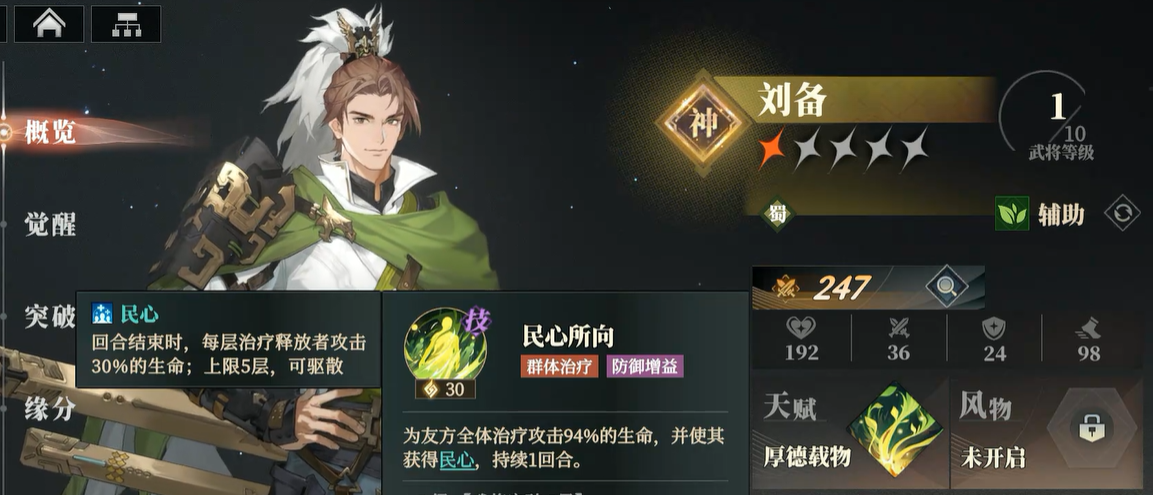This screenshot has width=1153, height=495.
Task: Click the green leaf 辅助 role icon
Action: (1012, 214)
